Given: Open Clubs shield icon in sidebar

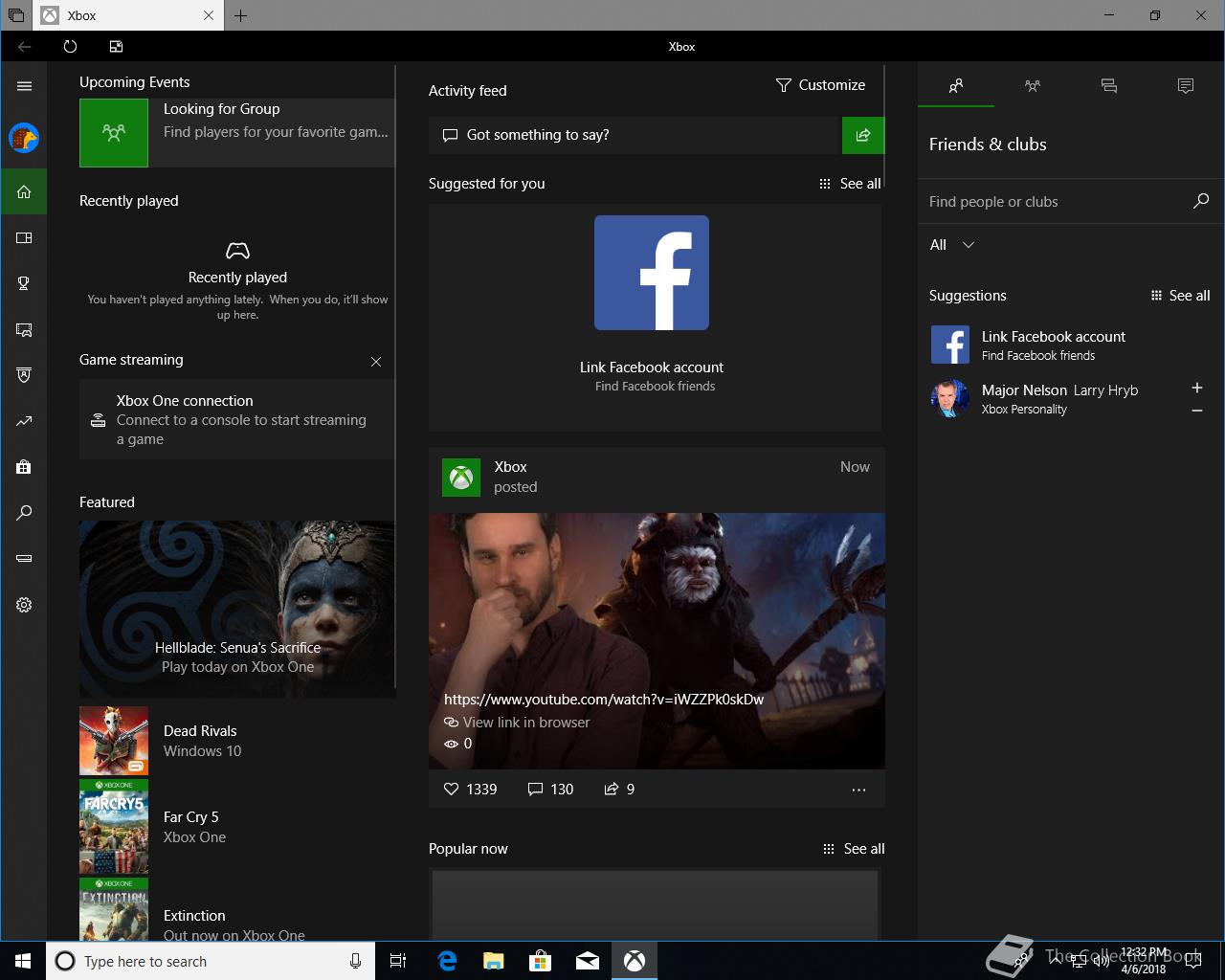Looking at the screenshot, I should 24,375.
